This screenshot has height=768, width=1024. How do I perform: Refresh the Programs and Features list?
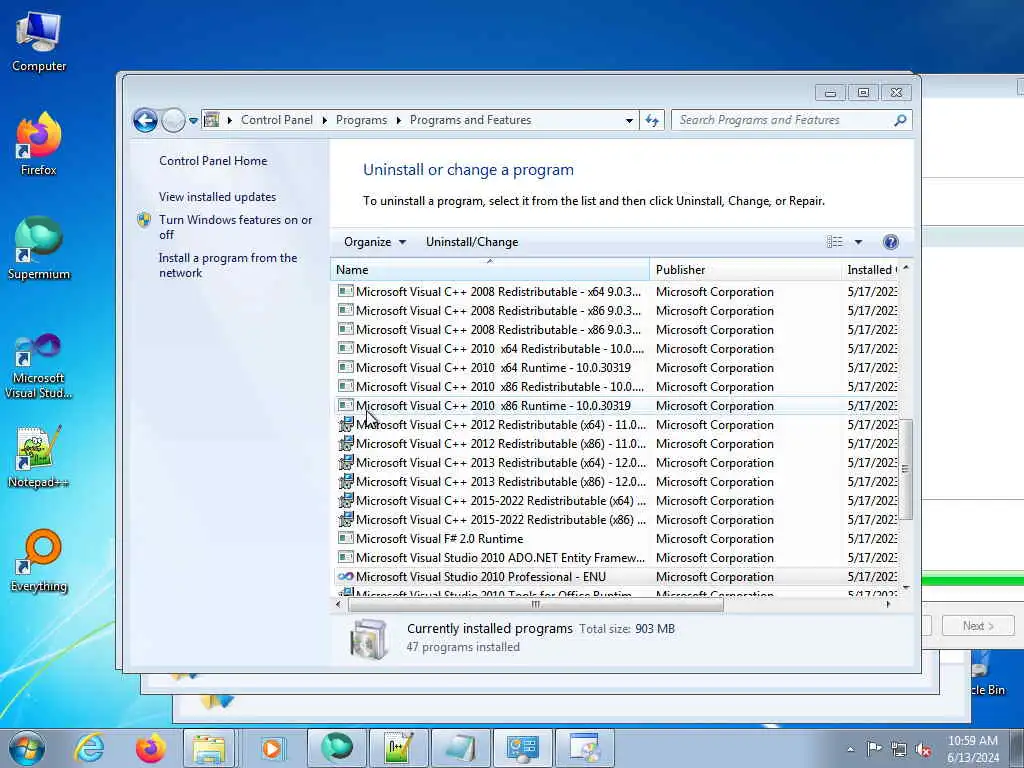(652, 120)
